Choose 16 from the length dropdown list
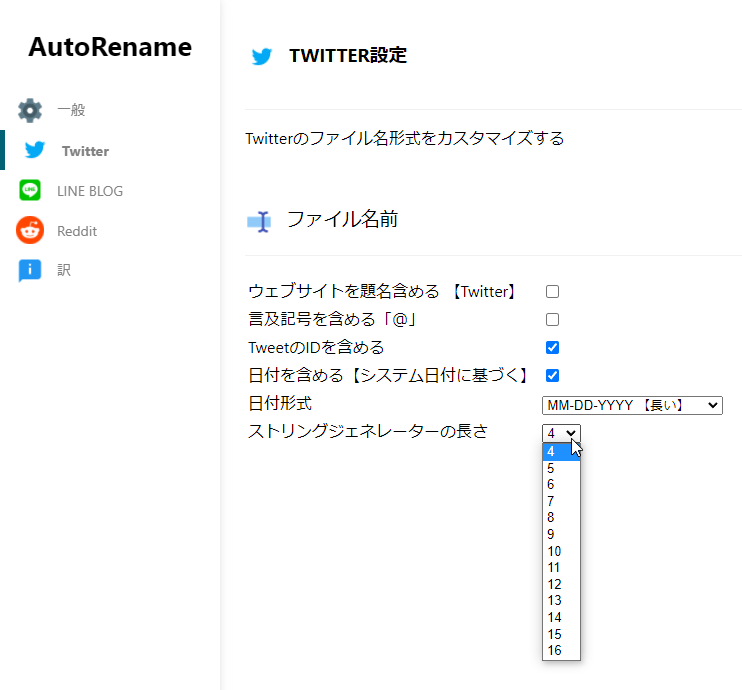 point(561,650)
